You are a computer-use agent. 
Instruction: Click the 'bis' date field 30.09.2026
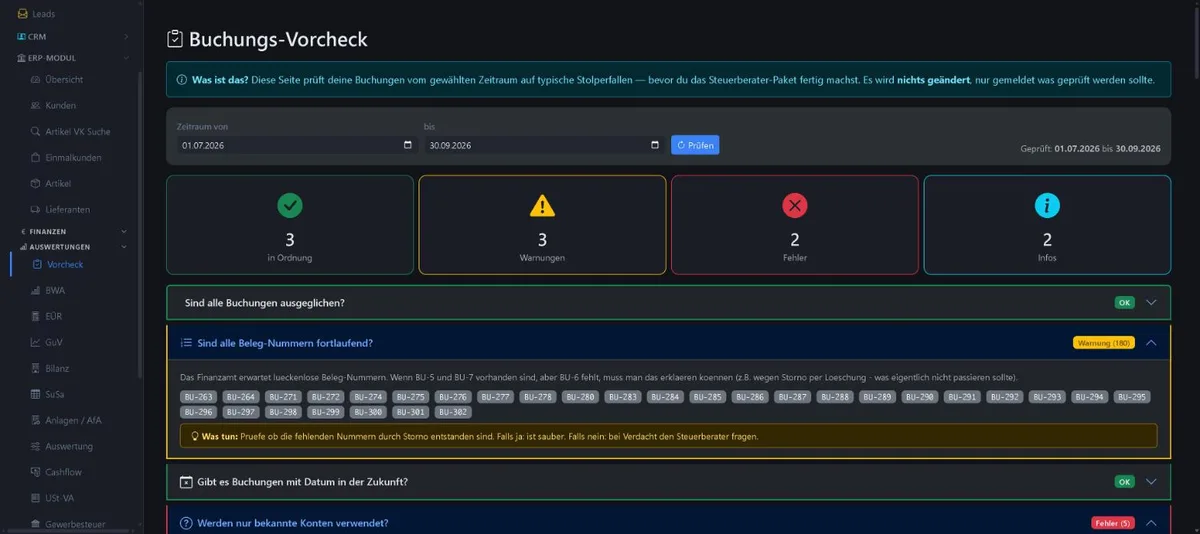click(x=545, y=145)
